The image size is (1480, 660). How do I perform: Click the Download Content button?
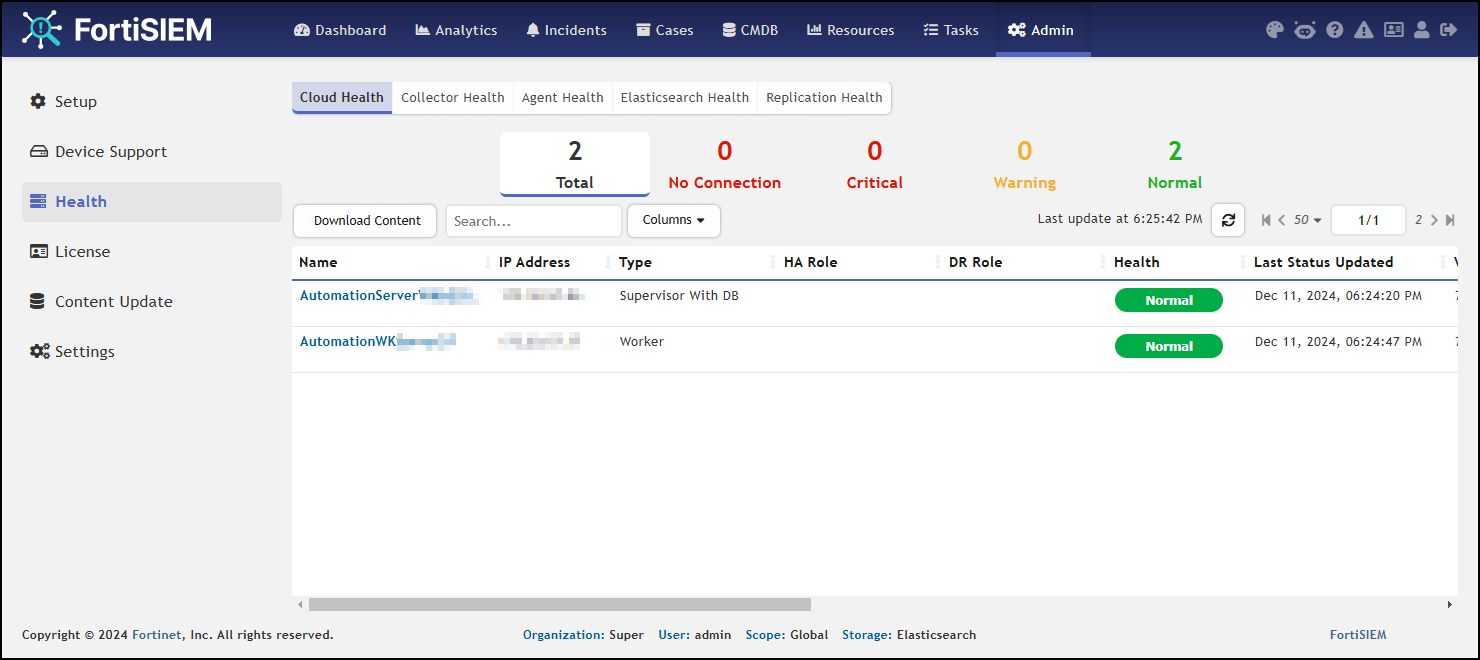(x=364, y=220)
